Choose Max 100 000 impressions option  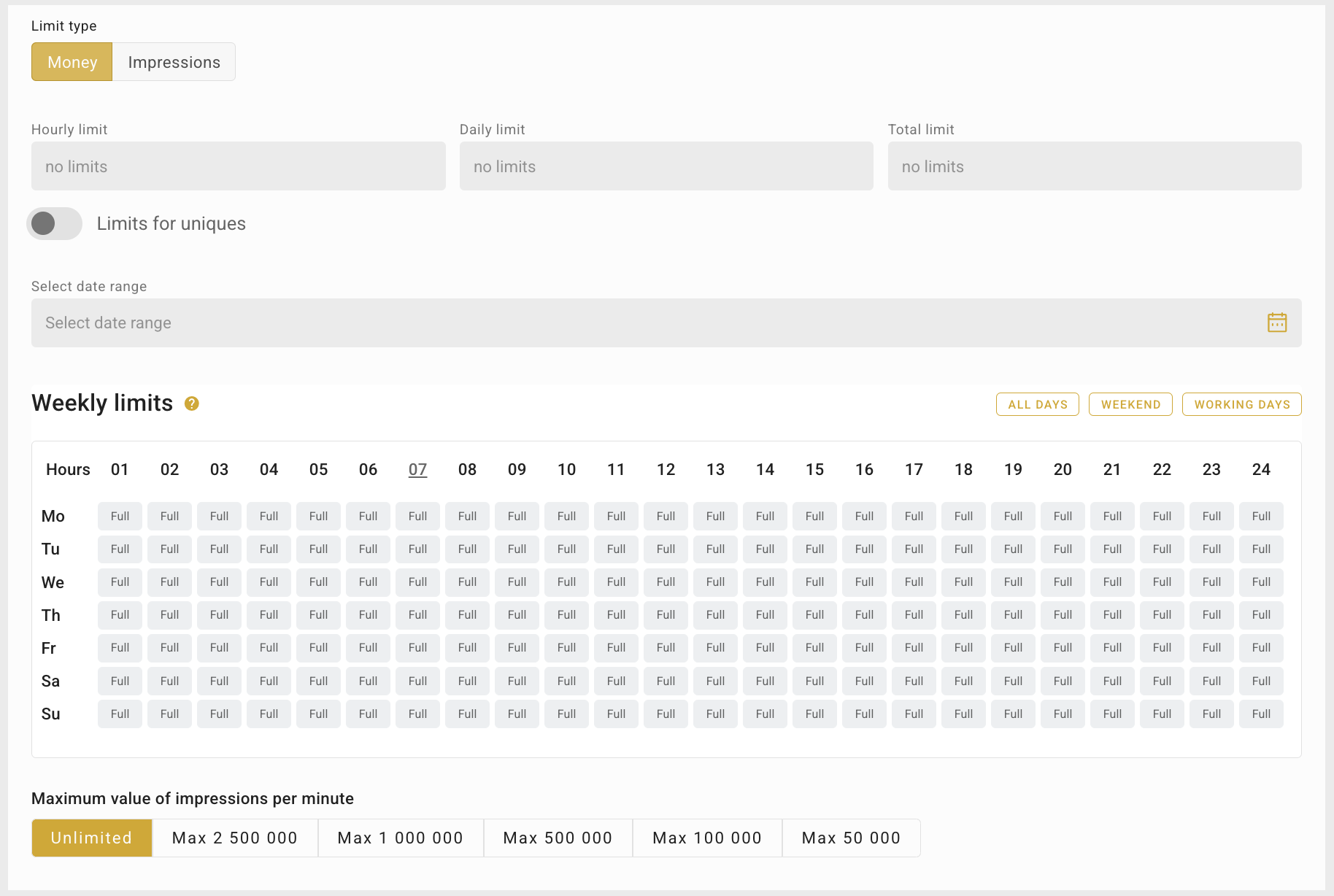click(706, 838)
